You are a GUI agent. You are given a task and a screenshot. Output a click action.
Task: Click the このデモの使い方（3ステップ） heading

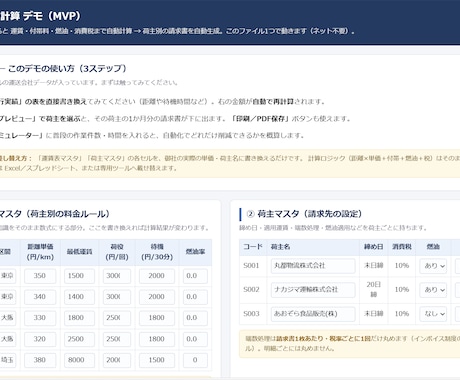67,69
